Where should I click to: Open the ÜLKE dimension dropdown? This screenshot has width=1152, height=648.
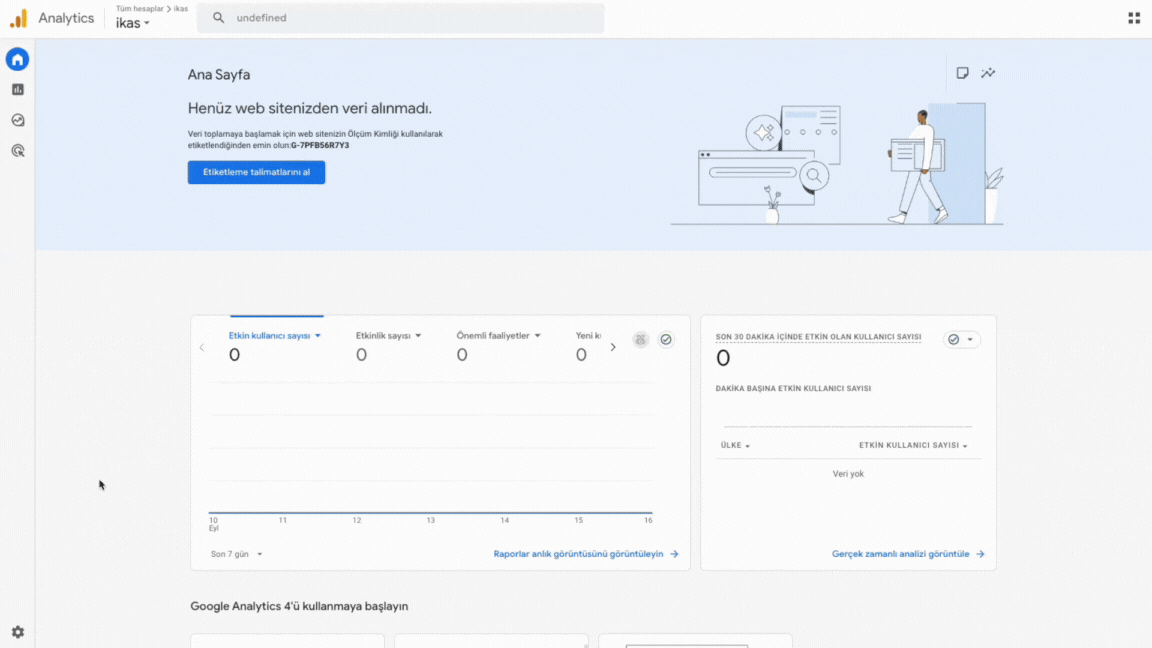(x=735, y=446)
